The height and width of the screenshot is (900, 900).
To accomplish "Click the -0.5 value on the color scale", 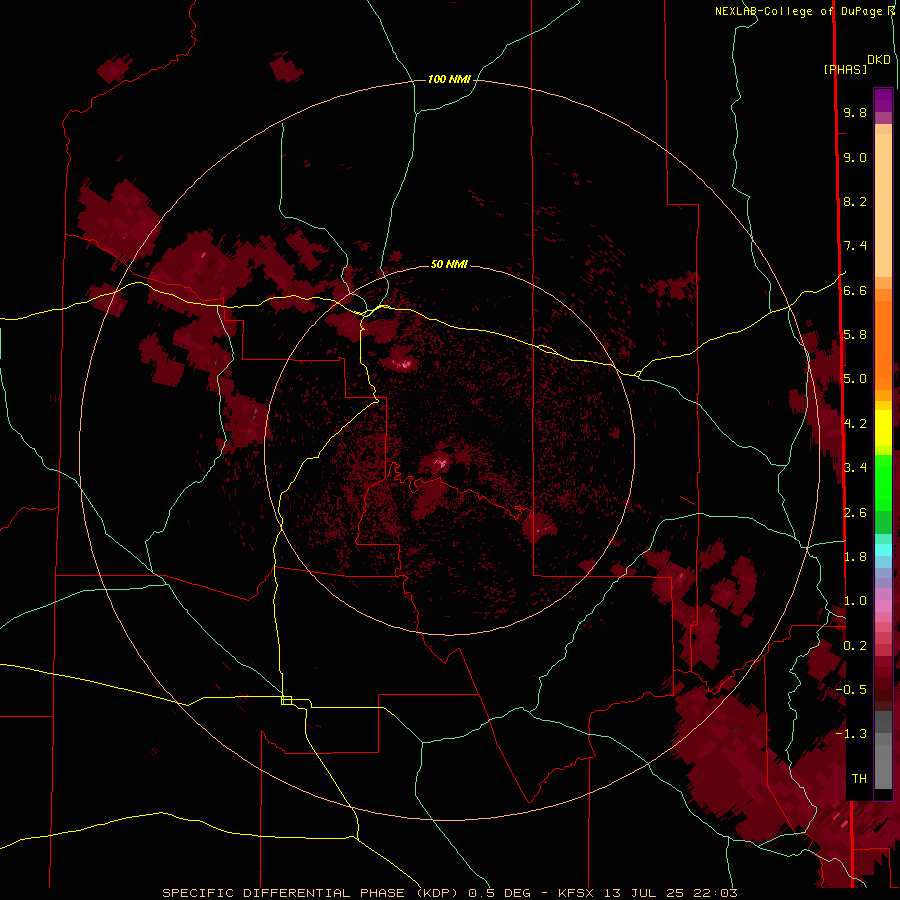I will tap(852, 690).
